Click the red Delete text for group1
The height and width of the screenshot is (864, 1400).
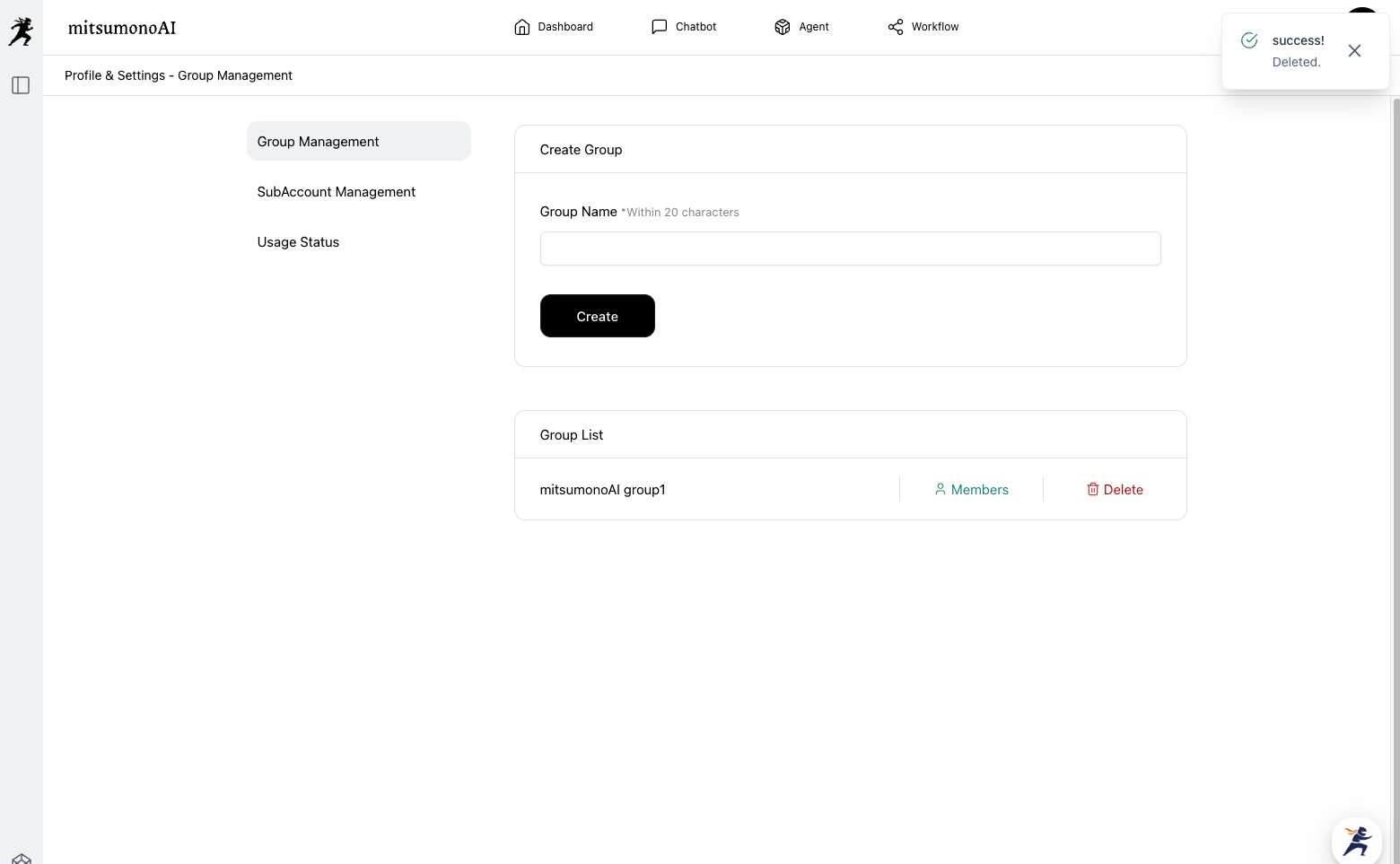(x=1123, y=490)
